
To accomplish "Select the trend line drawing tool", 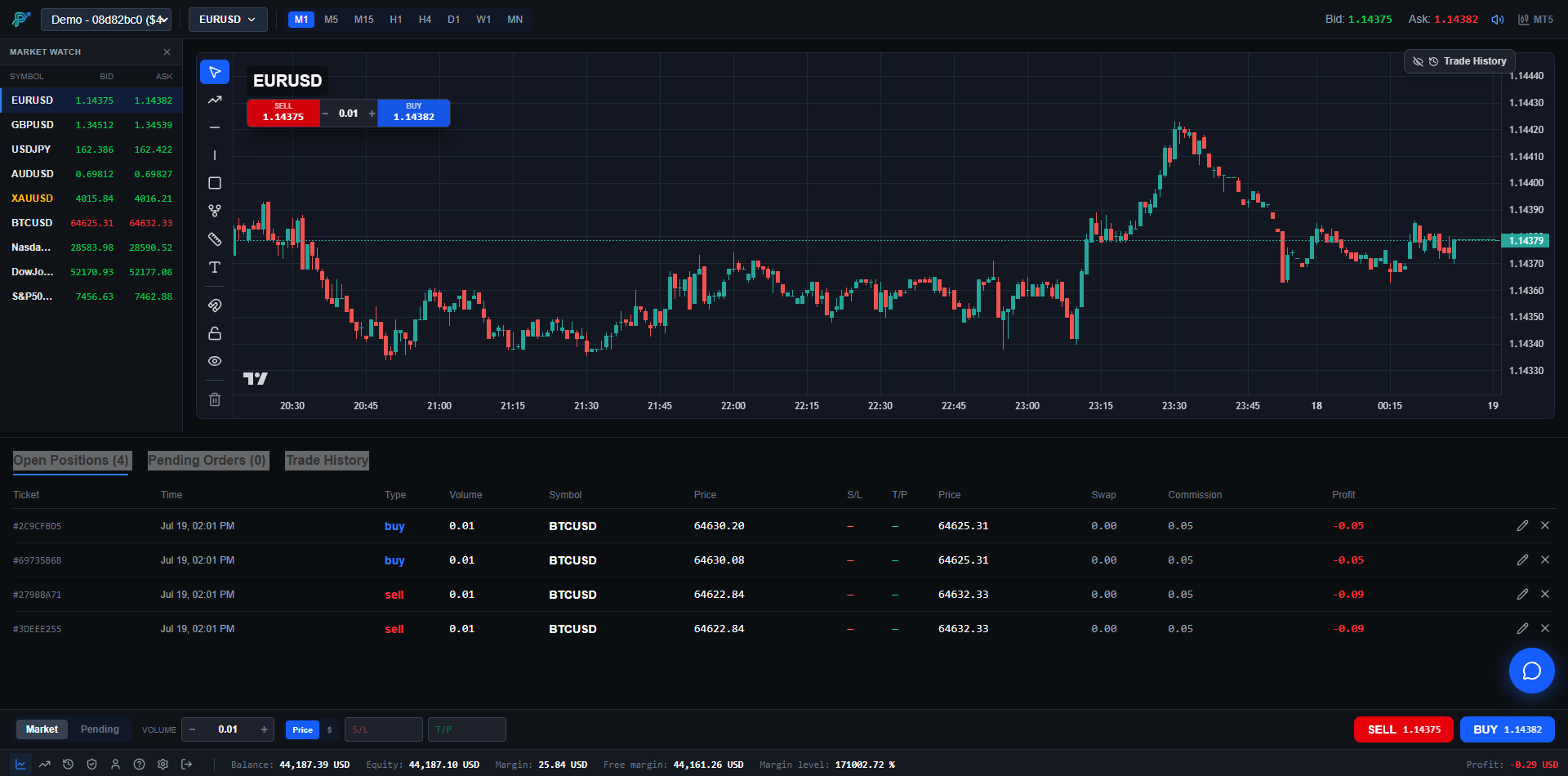I will pos(215,100).
